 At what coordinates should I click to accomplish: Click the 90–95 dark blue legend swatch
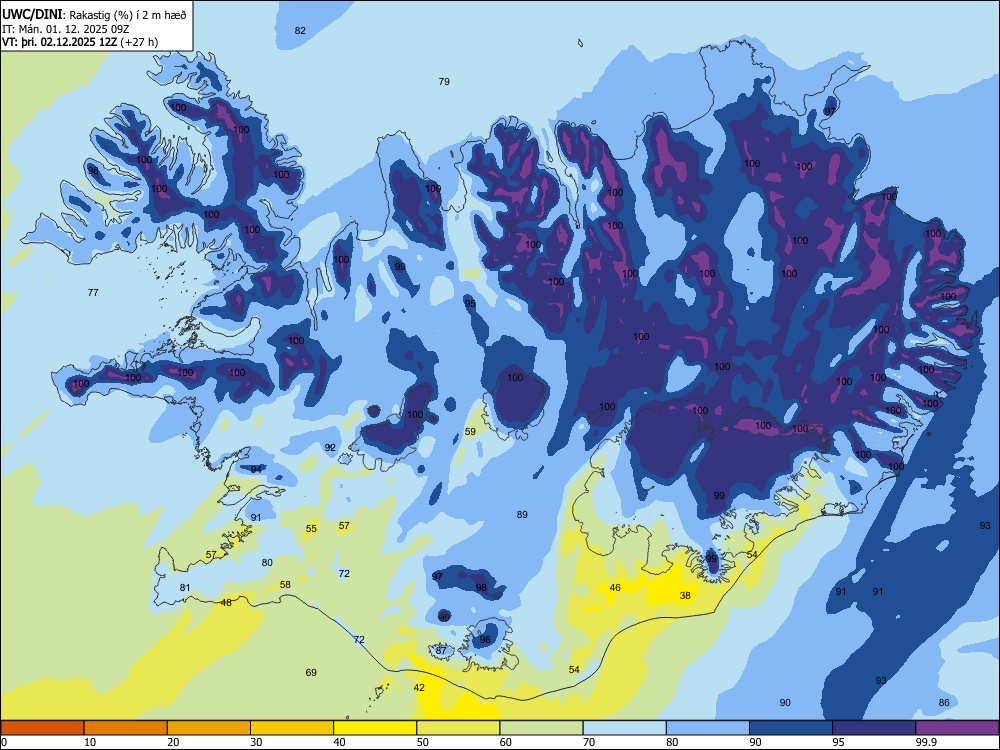coord(791,728)
